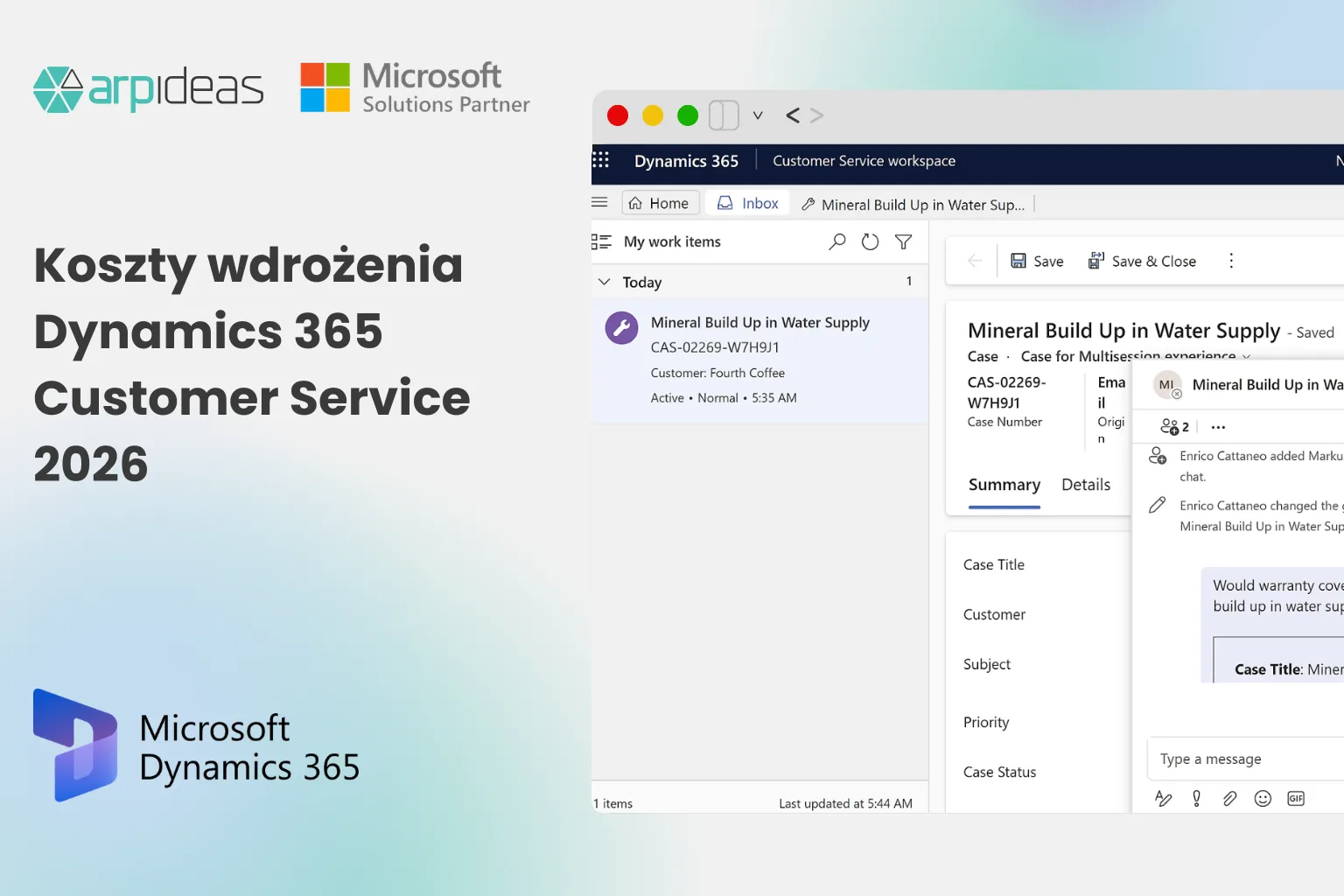Click Save & Close
This screenshot has height=896, width=1344.
pyautogui.click(x=1142, y=261)
